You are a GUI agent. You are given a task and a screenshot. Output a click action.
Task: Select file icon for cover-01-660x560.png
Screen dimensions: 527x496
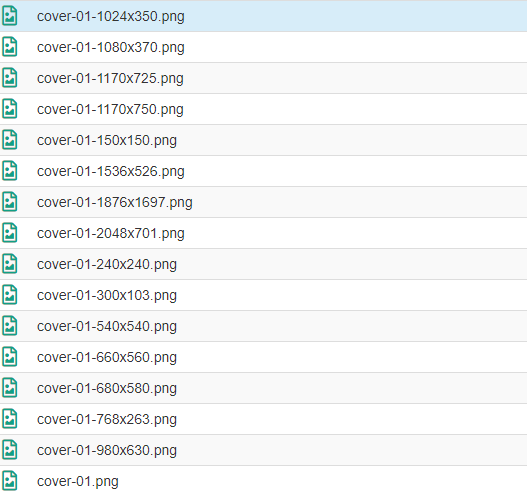[10, 357]
